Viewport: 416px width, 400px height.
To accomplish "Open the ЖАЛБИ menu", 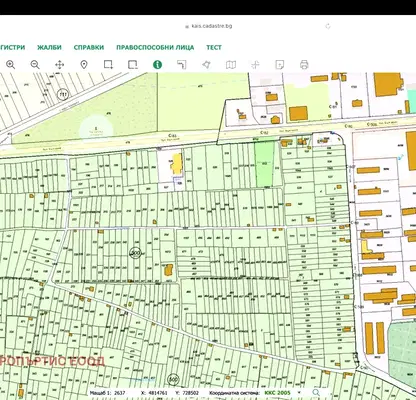I will click(49, 47).
